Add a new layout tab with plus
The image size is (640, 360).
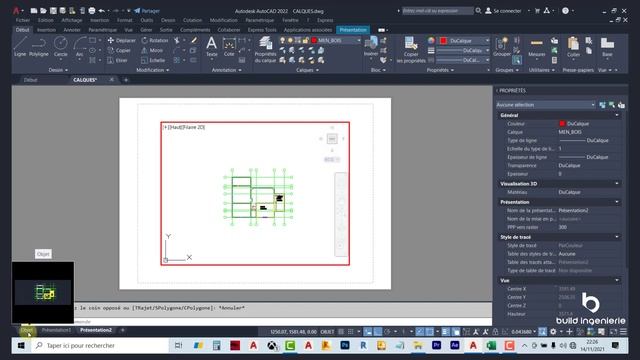point(122,330)
